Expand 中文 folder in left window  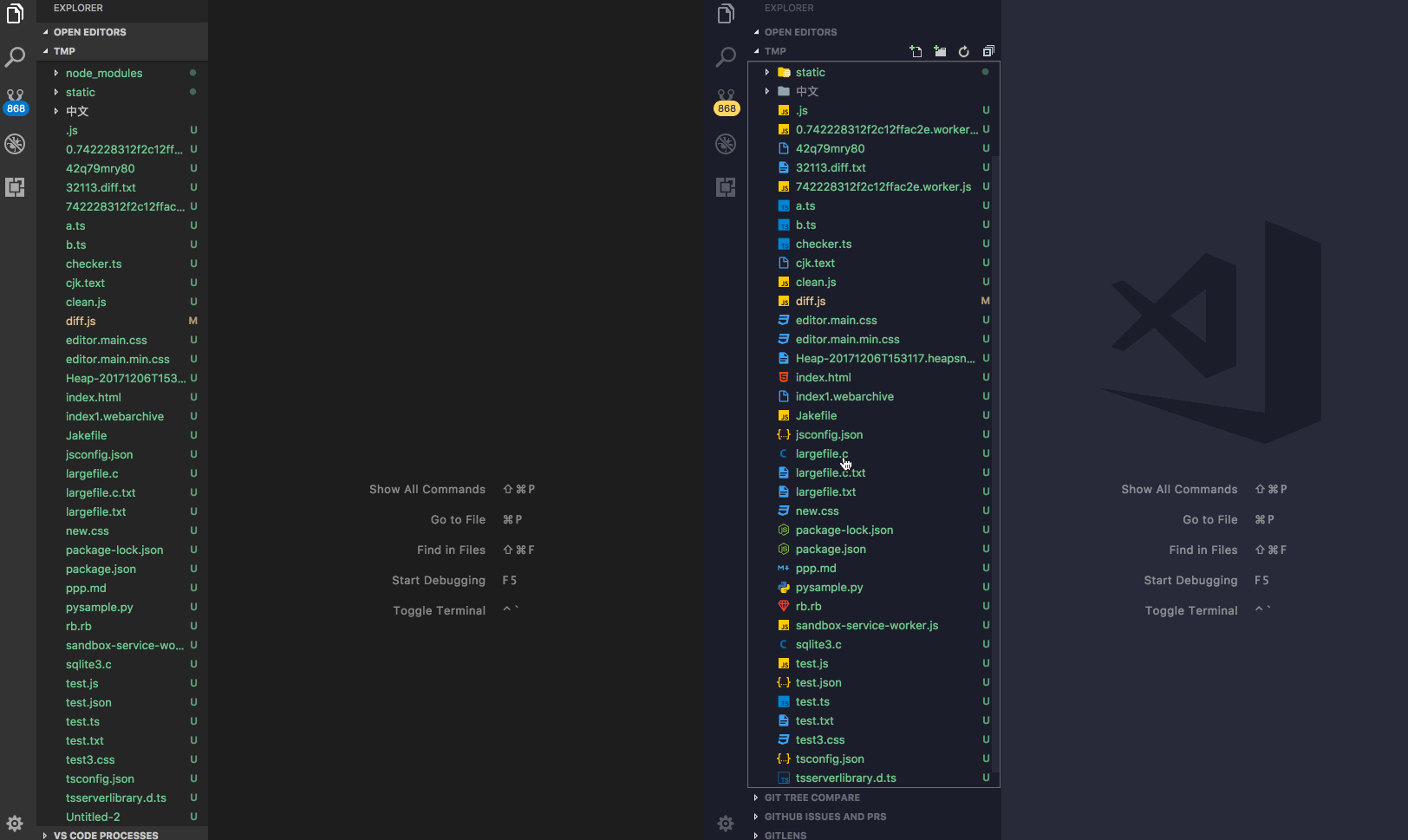click(56, 111)
